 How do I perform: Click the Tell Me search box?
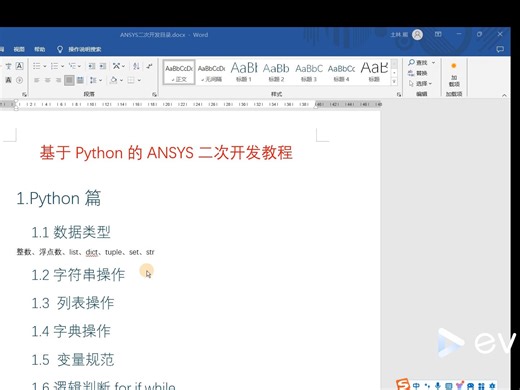pyautogui.click(x=79, y=49)
